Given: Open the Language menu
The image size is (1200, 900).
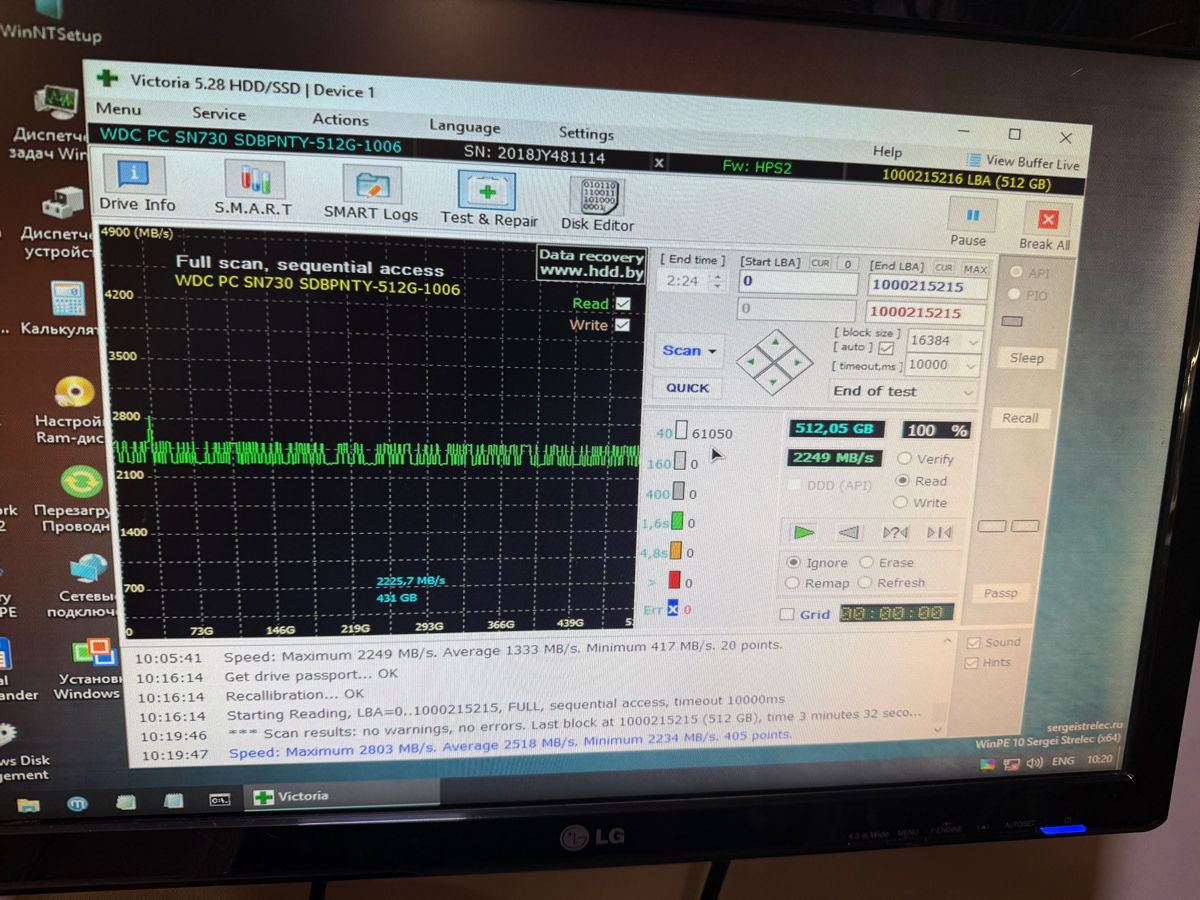Looking at the screenshot, I should [465, 127].
